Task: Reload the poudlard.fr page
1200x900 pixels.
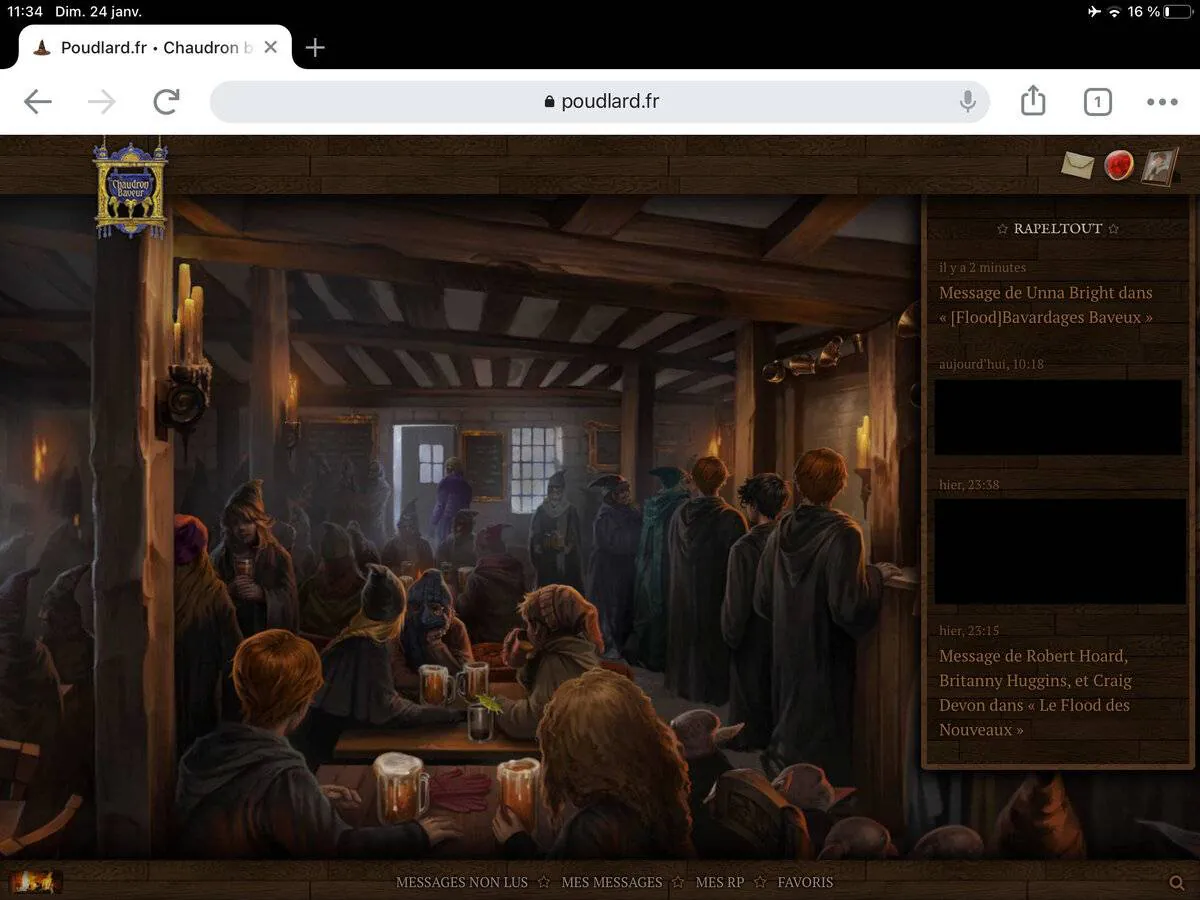Action: tap(166, 101)
